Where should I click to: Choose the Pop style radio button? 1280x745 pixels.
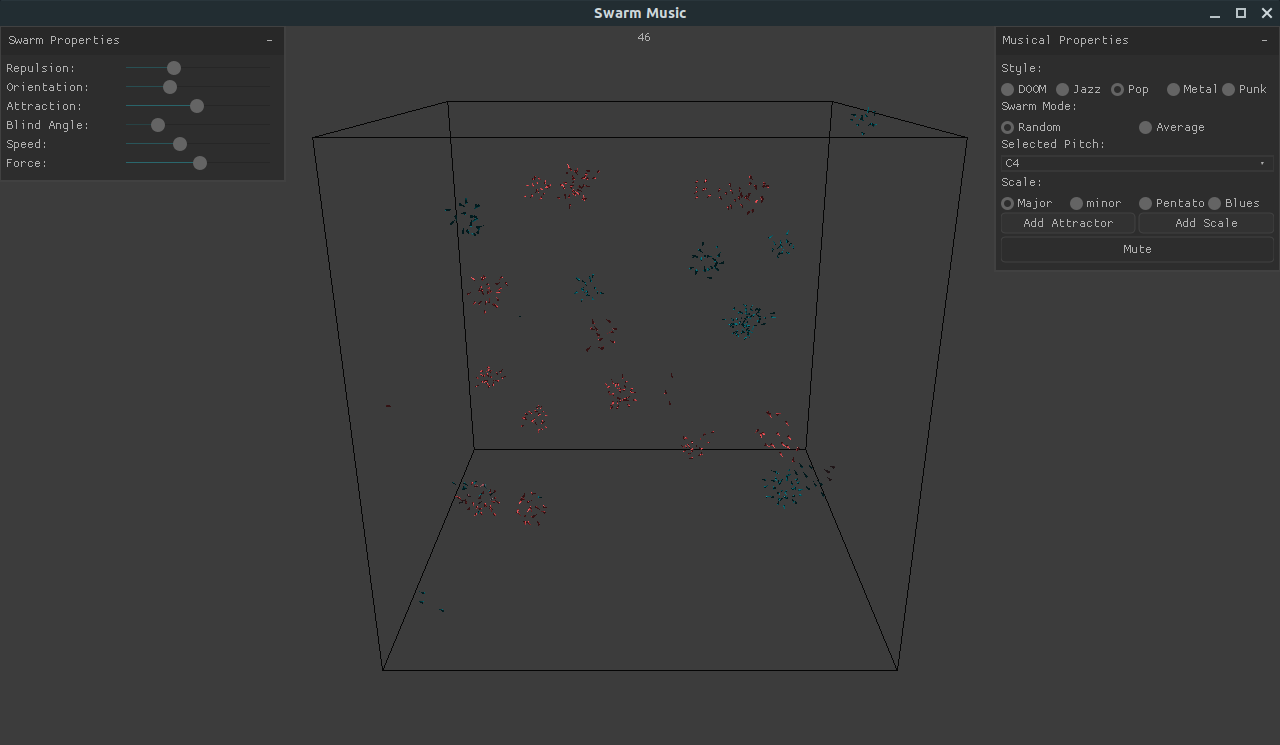1118,89
